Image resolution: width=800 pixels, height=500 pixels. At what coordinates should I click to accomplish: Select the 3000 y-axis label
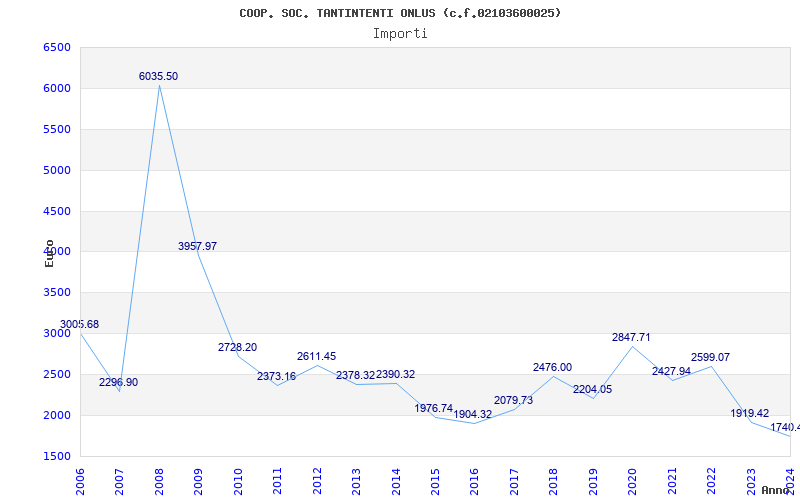click(x=57, y=333)
